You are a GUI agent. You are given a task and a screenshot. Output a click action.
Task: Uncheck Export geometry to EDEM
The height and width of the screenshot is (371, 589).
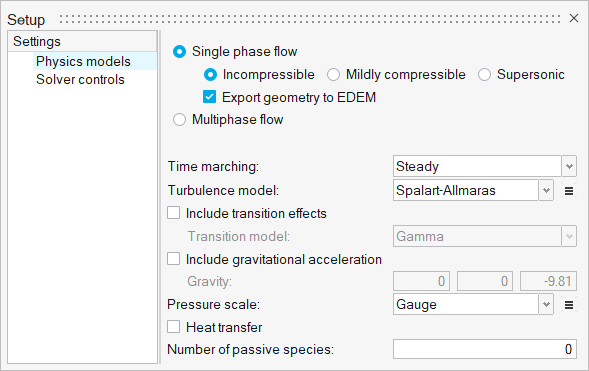point(209,97)
